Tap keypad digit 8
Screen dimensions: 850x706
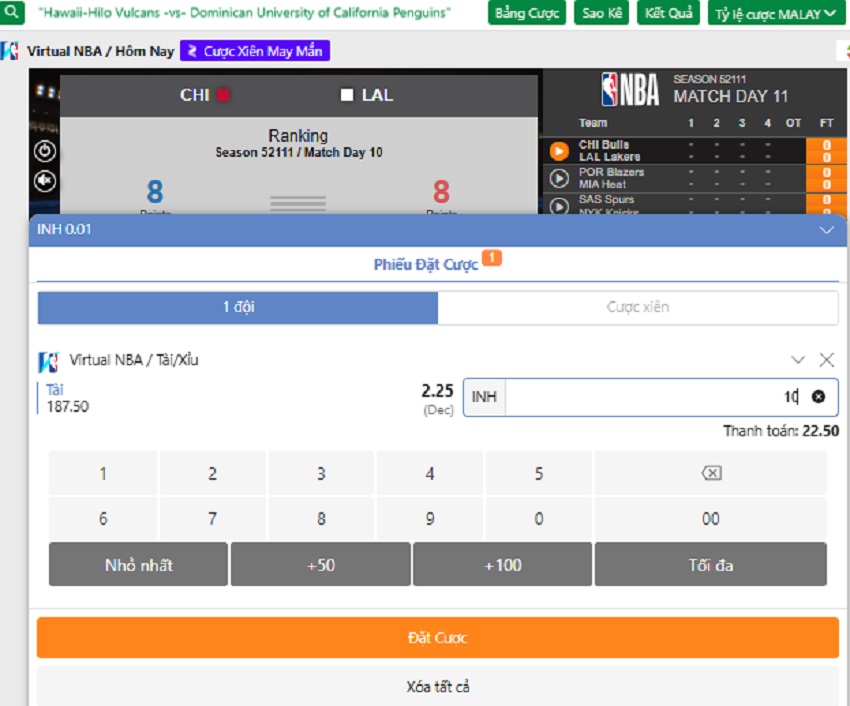(x=321, y=519)
